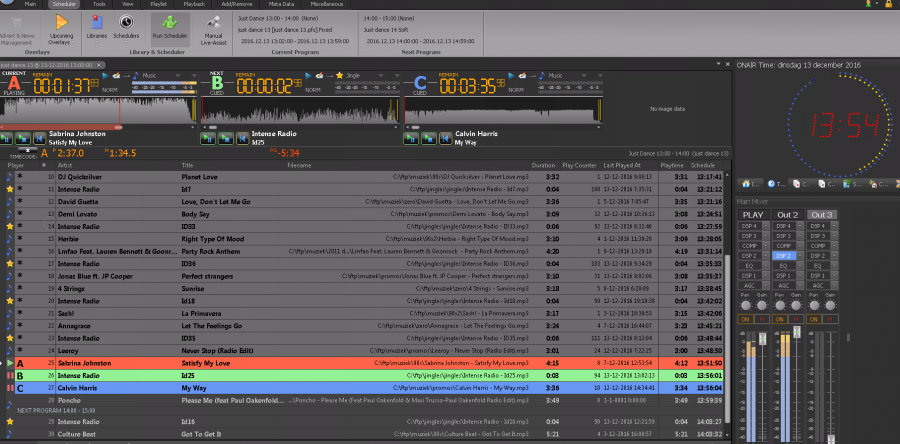Click the Gain knob of PLAY channel
This screenshot has width=900, height=444.
pyautogui.click(x=762, y=305)
